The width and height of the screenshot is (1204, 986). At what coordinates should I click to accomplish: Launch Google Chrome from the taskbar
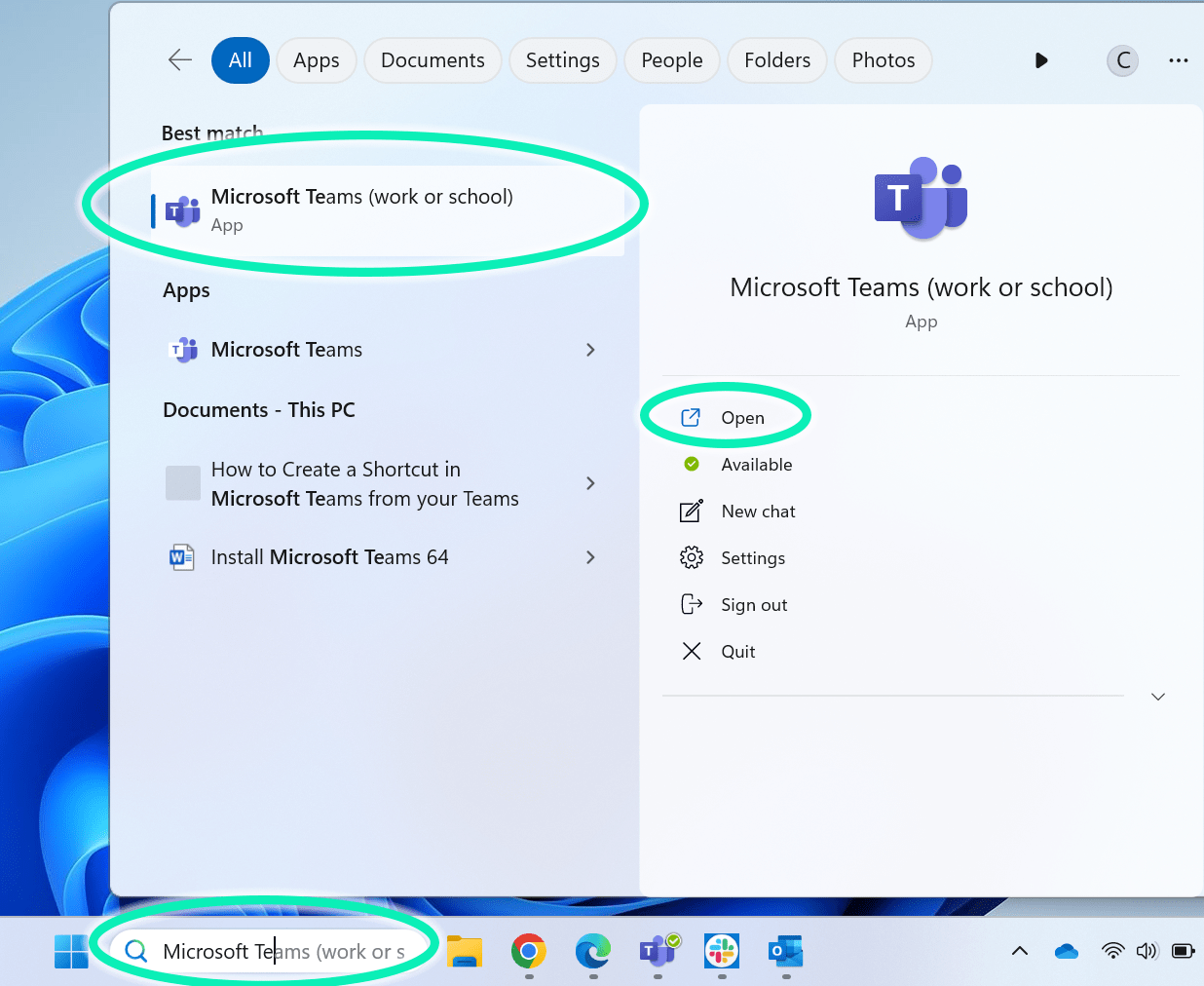point(528,951)
